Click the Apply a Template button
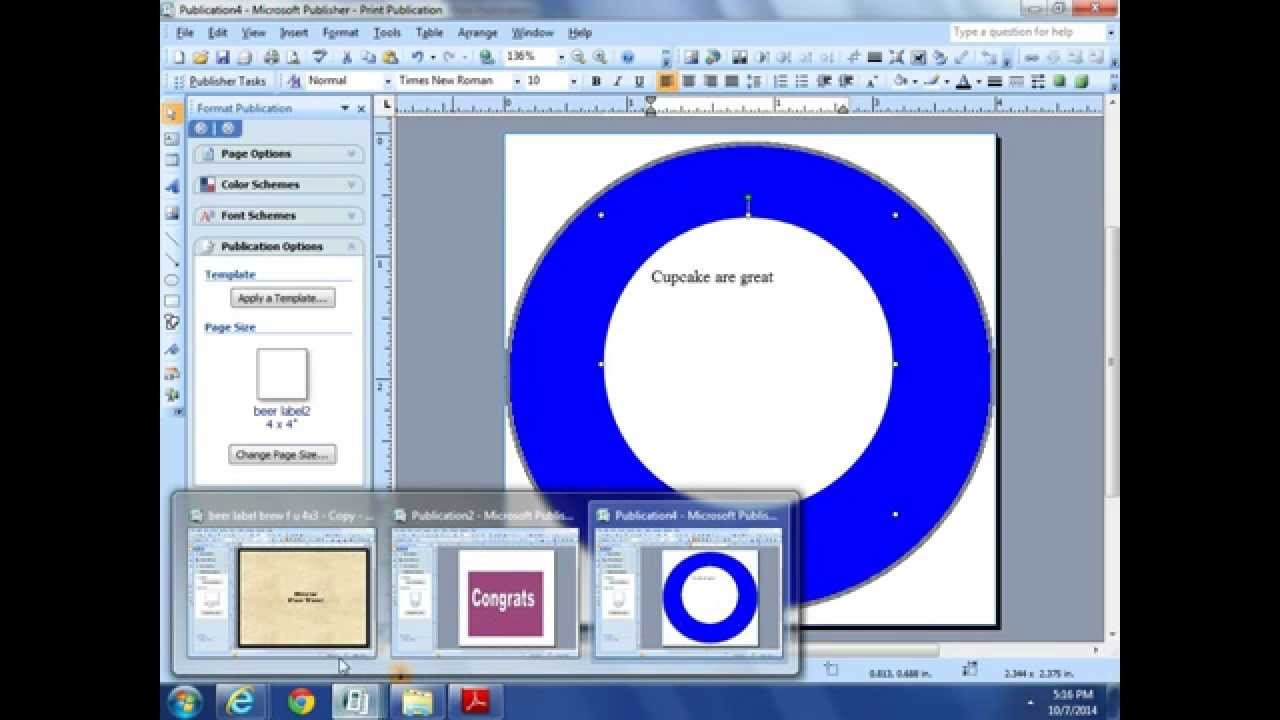 [x=282, y=298]
